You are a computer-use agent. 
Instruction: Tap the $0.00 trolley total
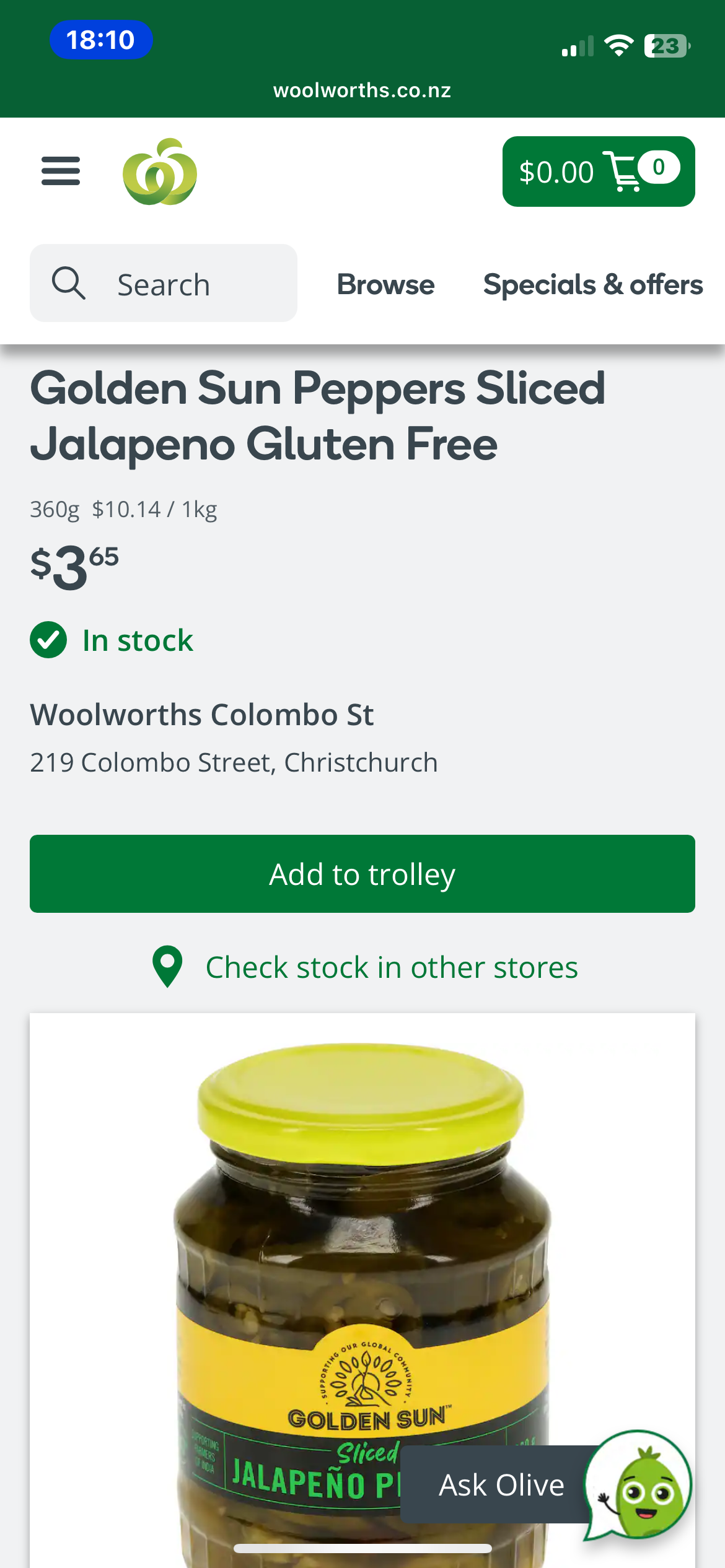click(556, 172)
